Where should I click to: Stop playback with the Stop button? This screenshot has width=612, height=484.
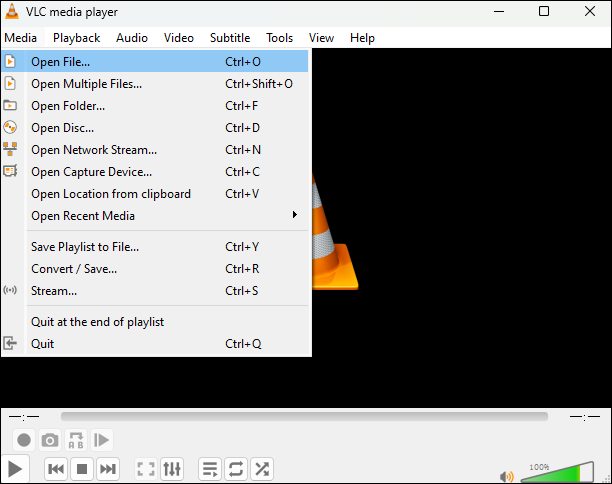(82, 469)
